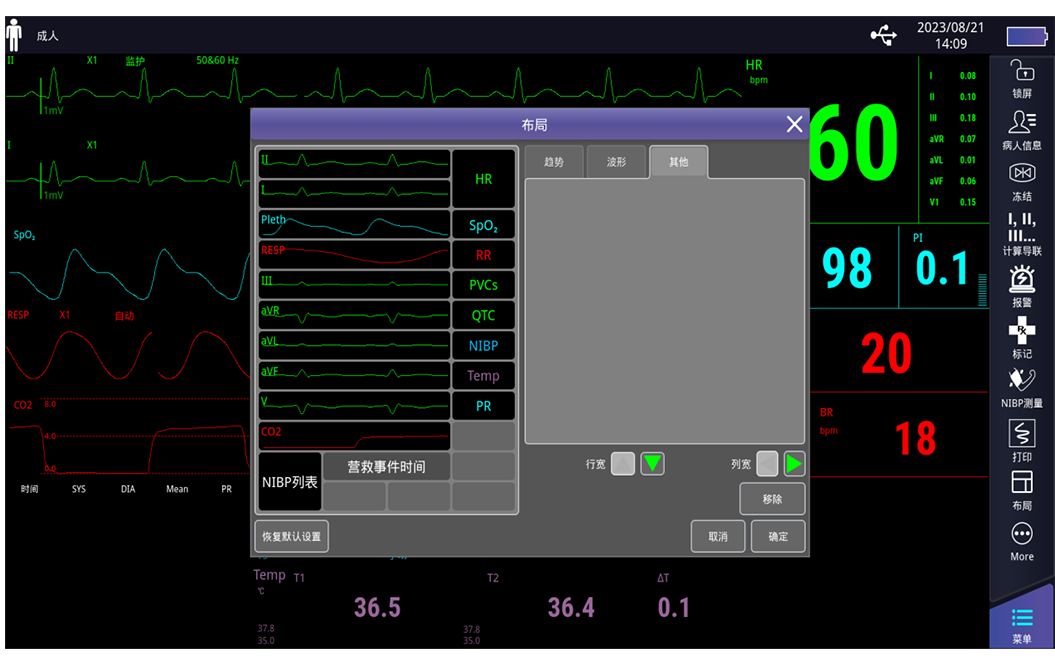Click the remove (移除) button
This screenshot has height=665, width=1055.
[x=772, y=498]
